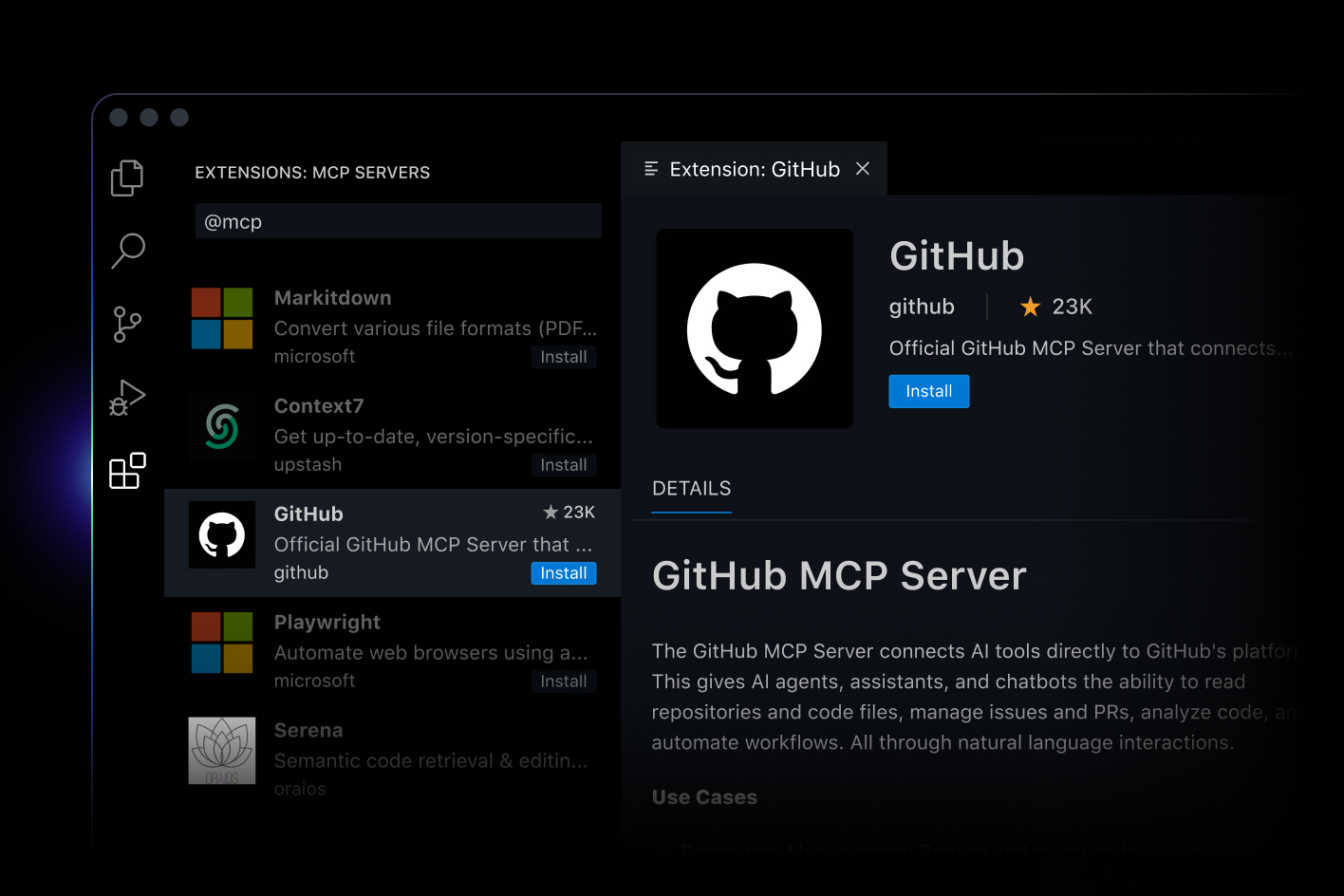The height and width of the screenshot is (896, 1344).
Task: Open the Search magnifier in activity bar
Action: click(127, 251)
